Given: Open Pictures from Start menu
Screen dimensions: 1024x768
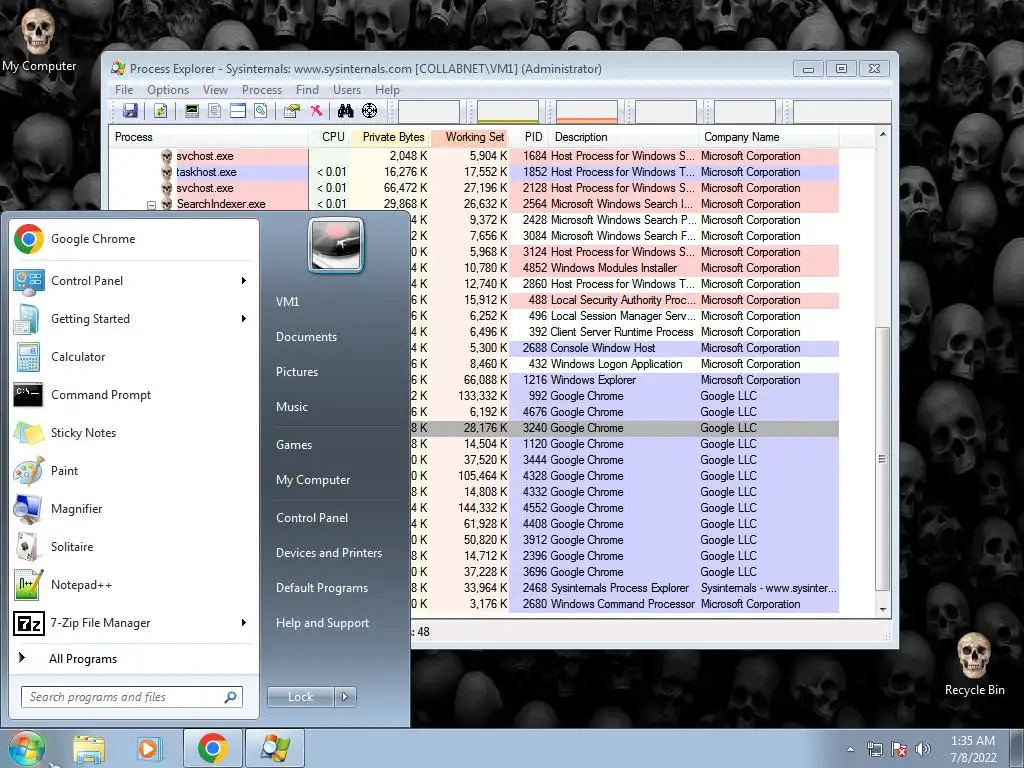Looking at the screenshot, I should (x=297, y=372).
